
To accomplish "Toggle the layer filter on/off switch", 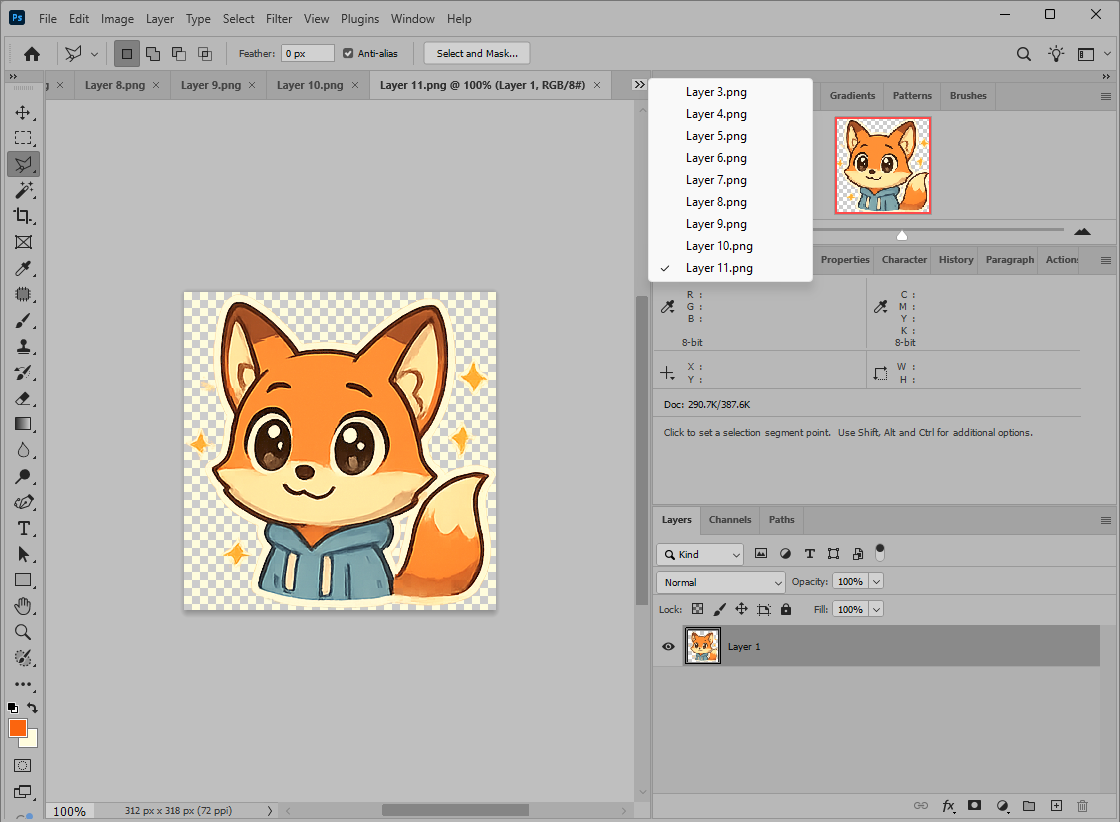I will tap(880, 551).
